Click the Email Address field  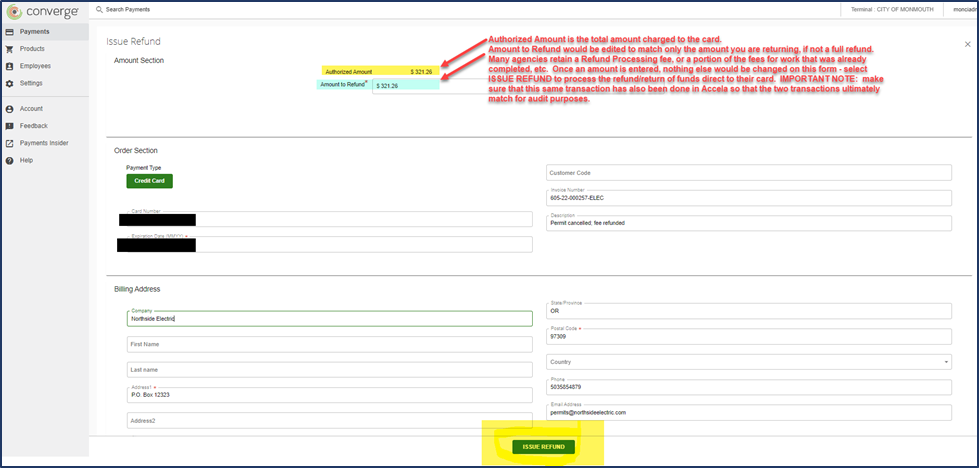748,412
